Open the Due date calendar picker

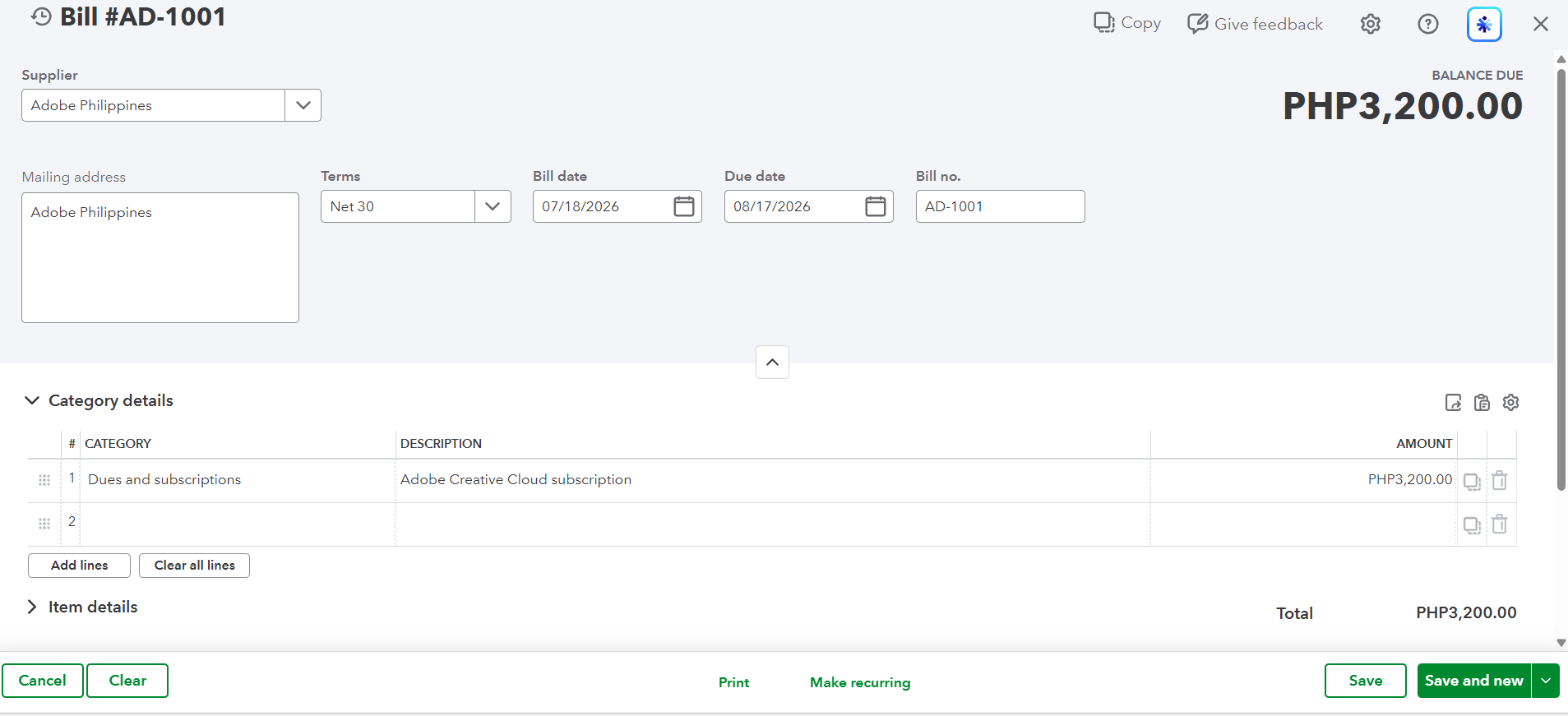point(876,206)
